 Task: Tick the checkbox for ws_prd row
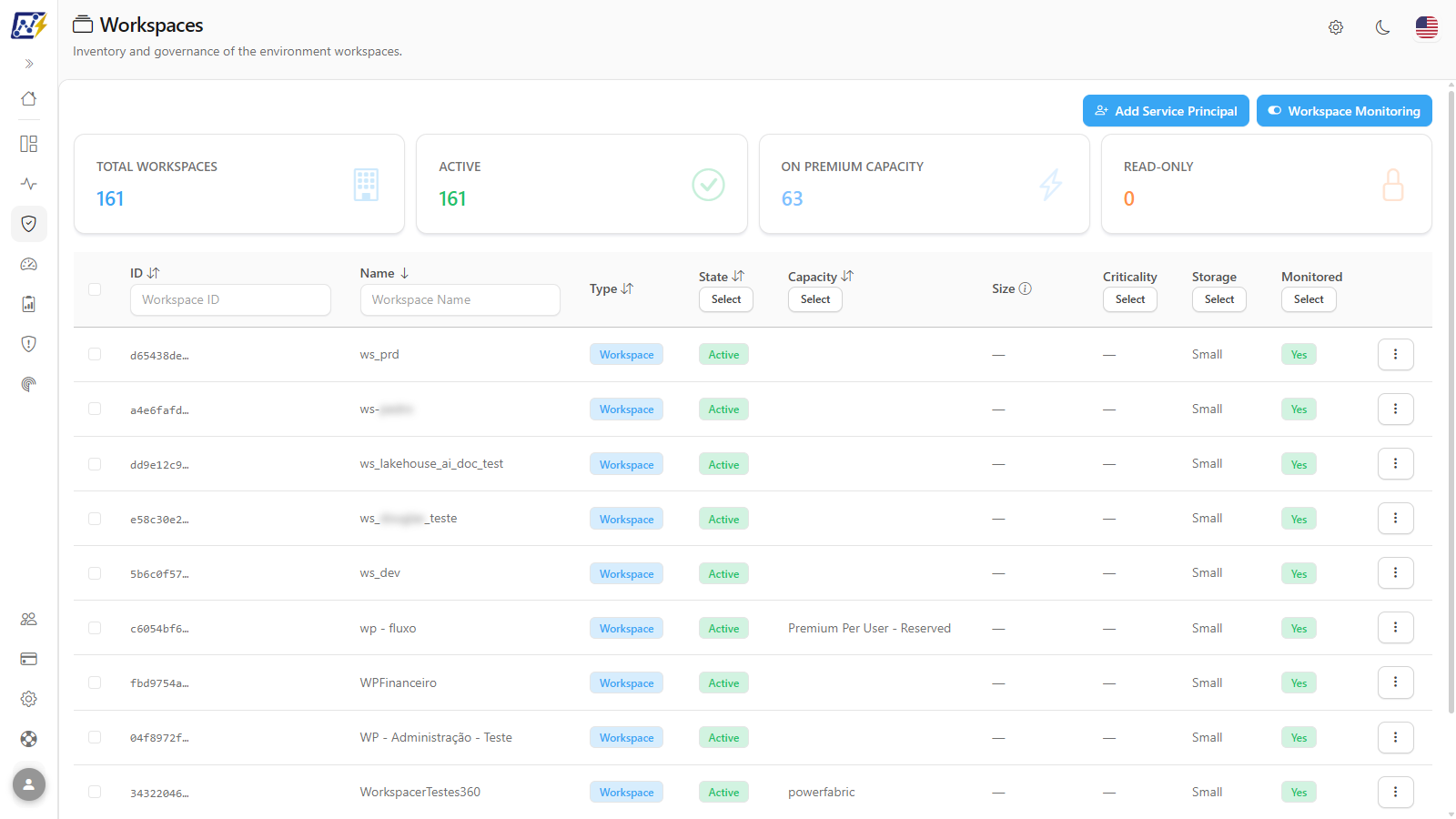[95, 354]
